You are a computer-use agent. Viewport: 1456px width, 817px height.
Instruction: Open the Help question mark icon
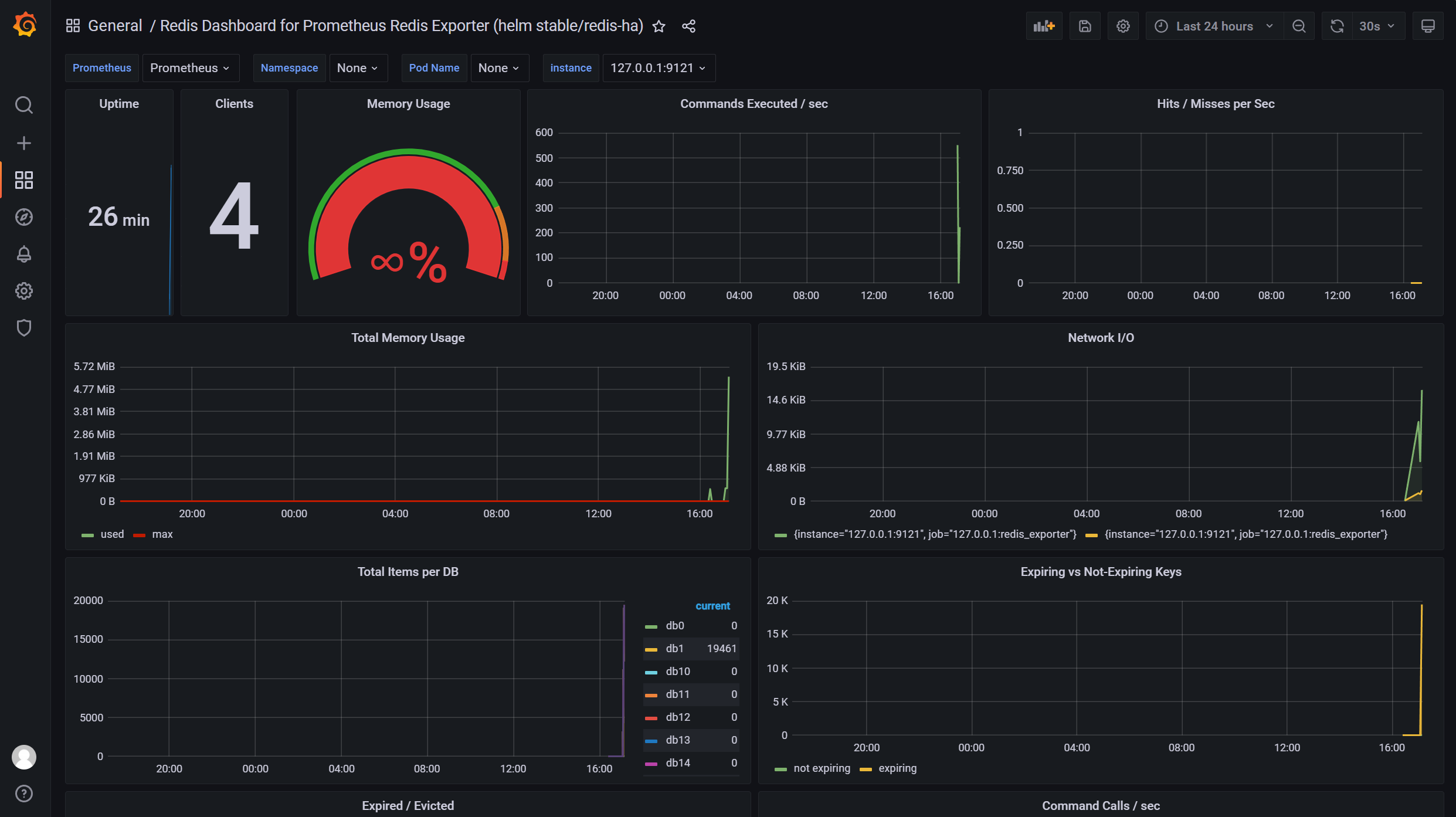click(24, 794)
